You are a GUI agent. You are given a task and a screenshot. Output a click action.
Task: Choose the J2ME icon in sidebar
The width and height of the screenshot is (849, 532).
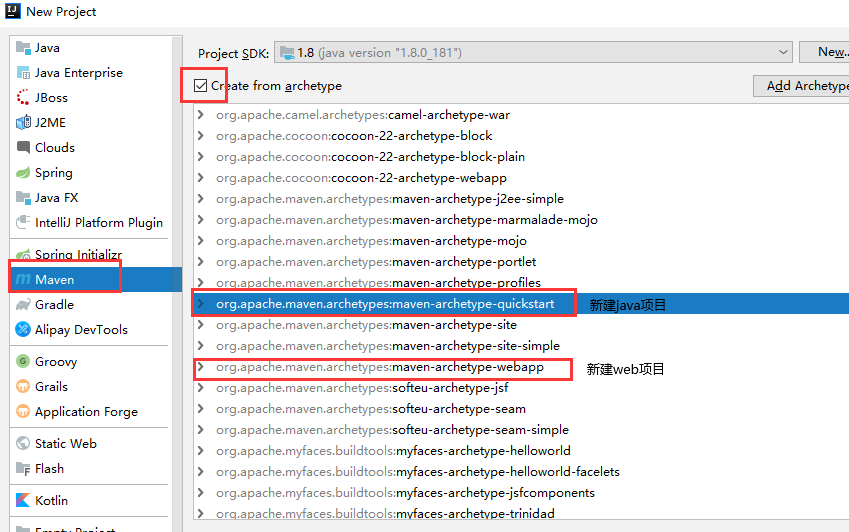click(23, 122)
